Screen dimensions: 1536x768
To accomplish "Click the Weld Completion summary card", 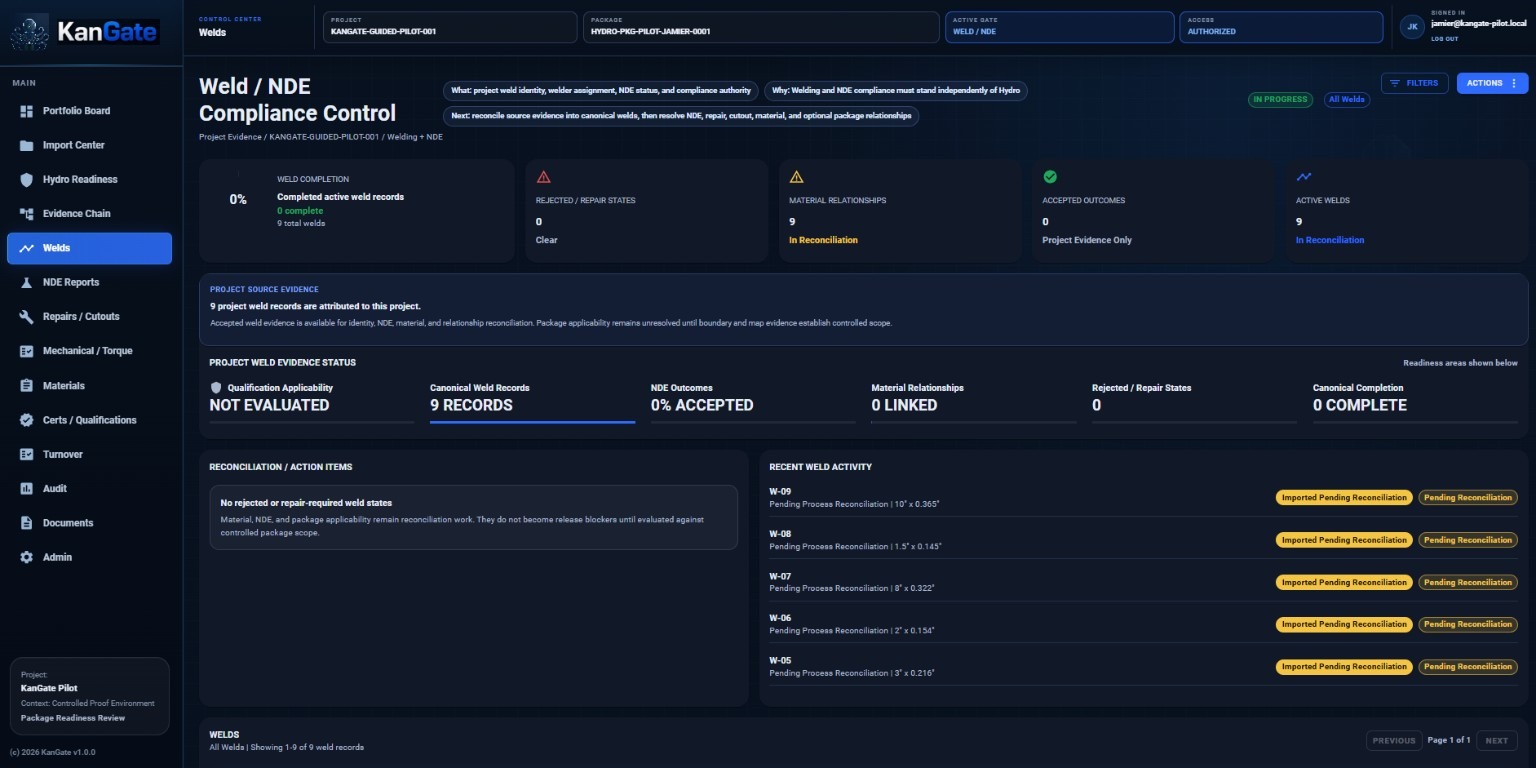I will tap(356, 211).
